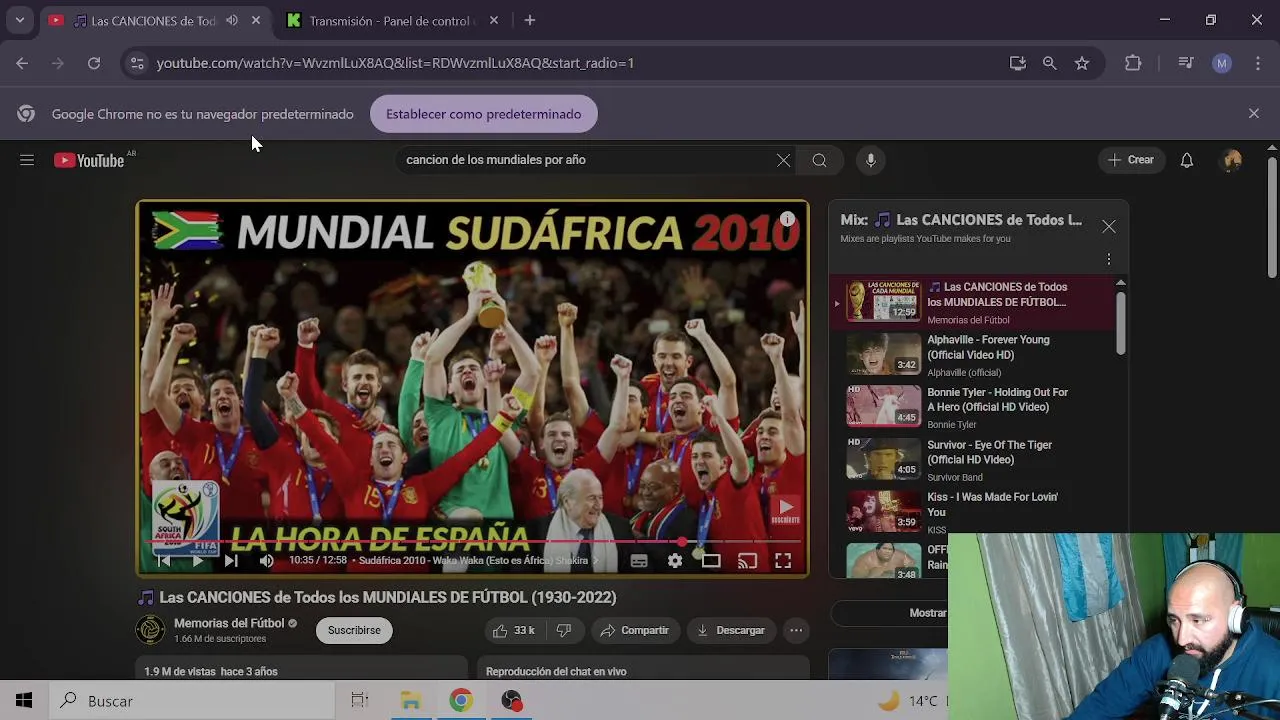The image size is (1280, 720).
Task: Open Crear upload menu
Action: (1131, 160)
